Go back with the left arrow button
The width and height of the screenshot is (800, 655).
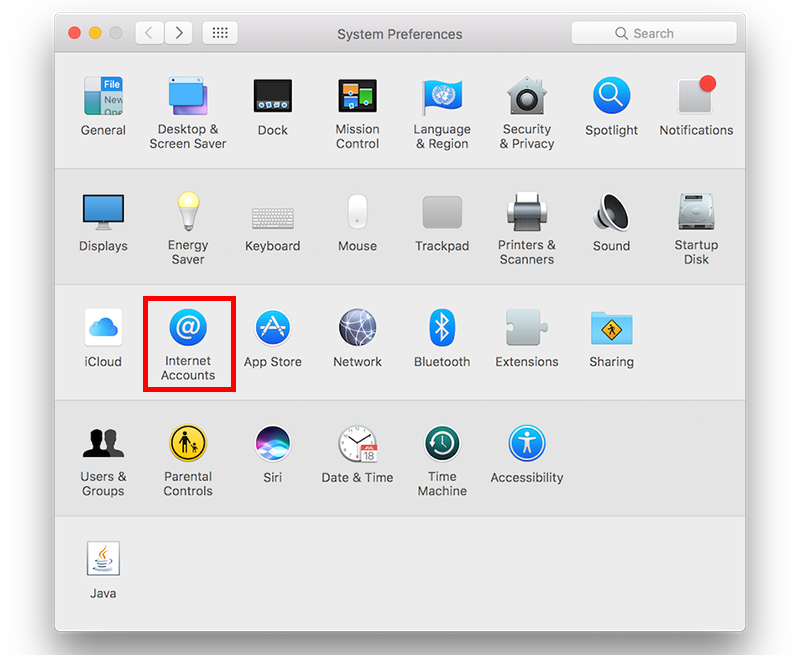(x=149, y=33)
